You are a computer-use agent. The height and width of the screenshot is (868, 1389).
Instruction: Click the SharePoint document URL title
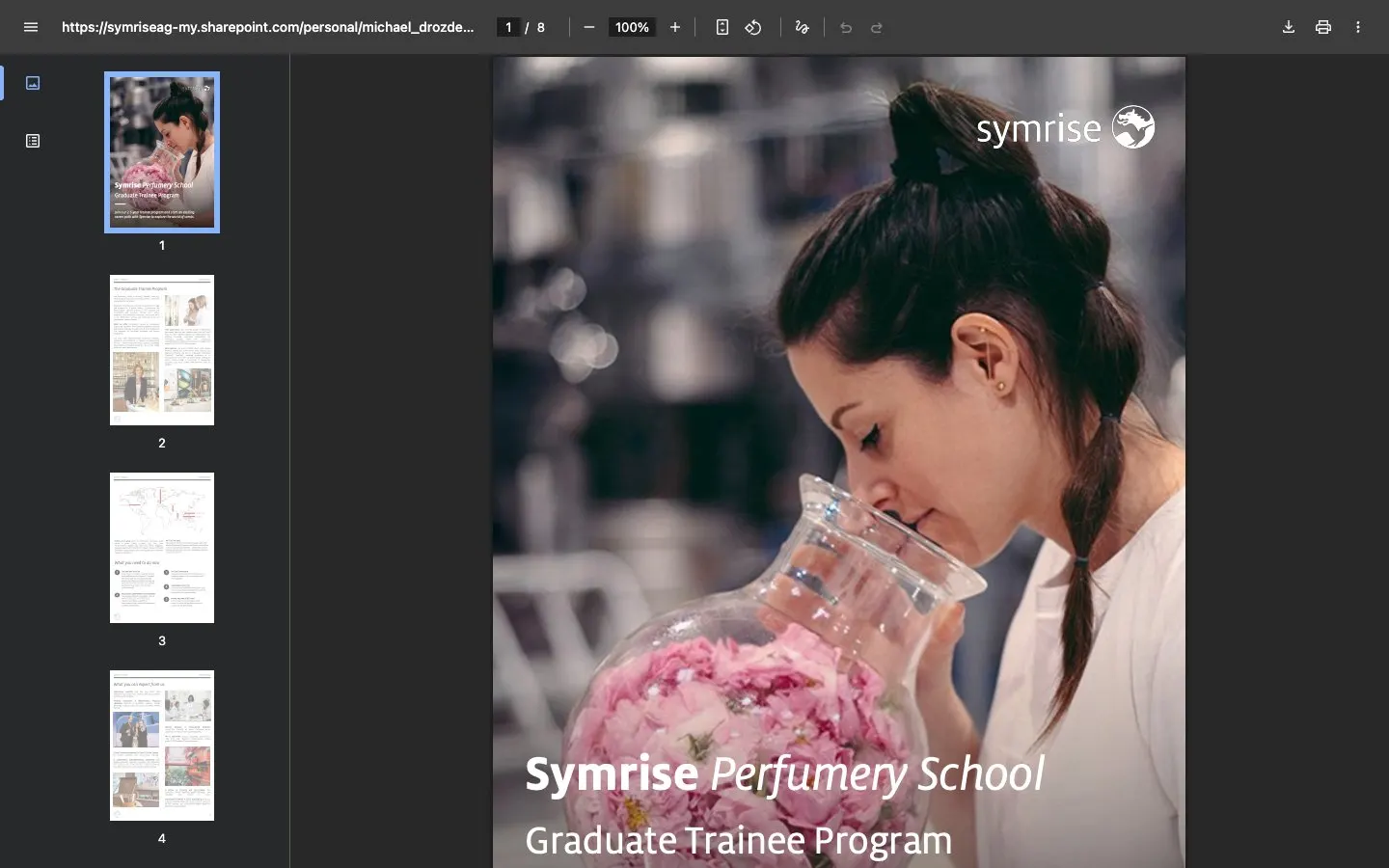268,27
